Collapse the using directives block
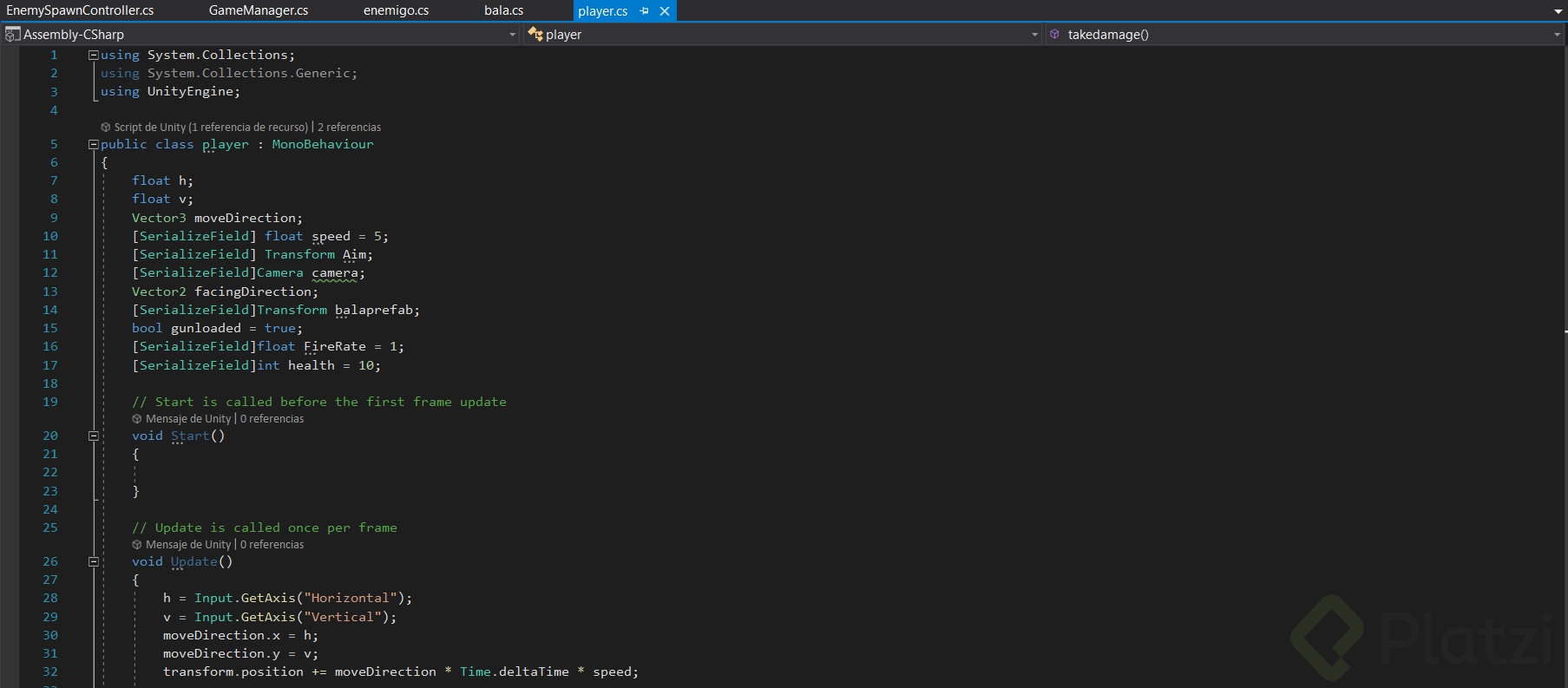This screenshot has height=688, width=1568. [x=93, y=55]
